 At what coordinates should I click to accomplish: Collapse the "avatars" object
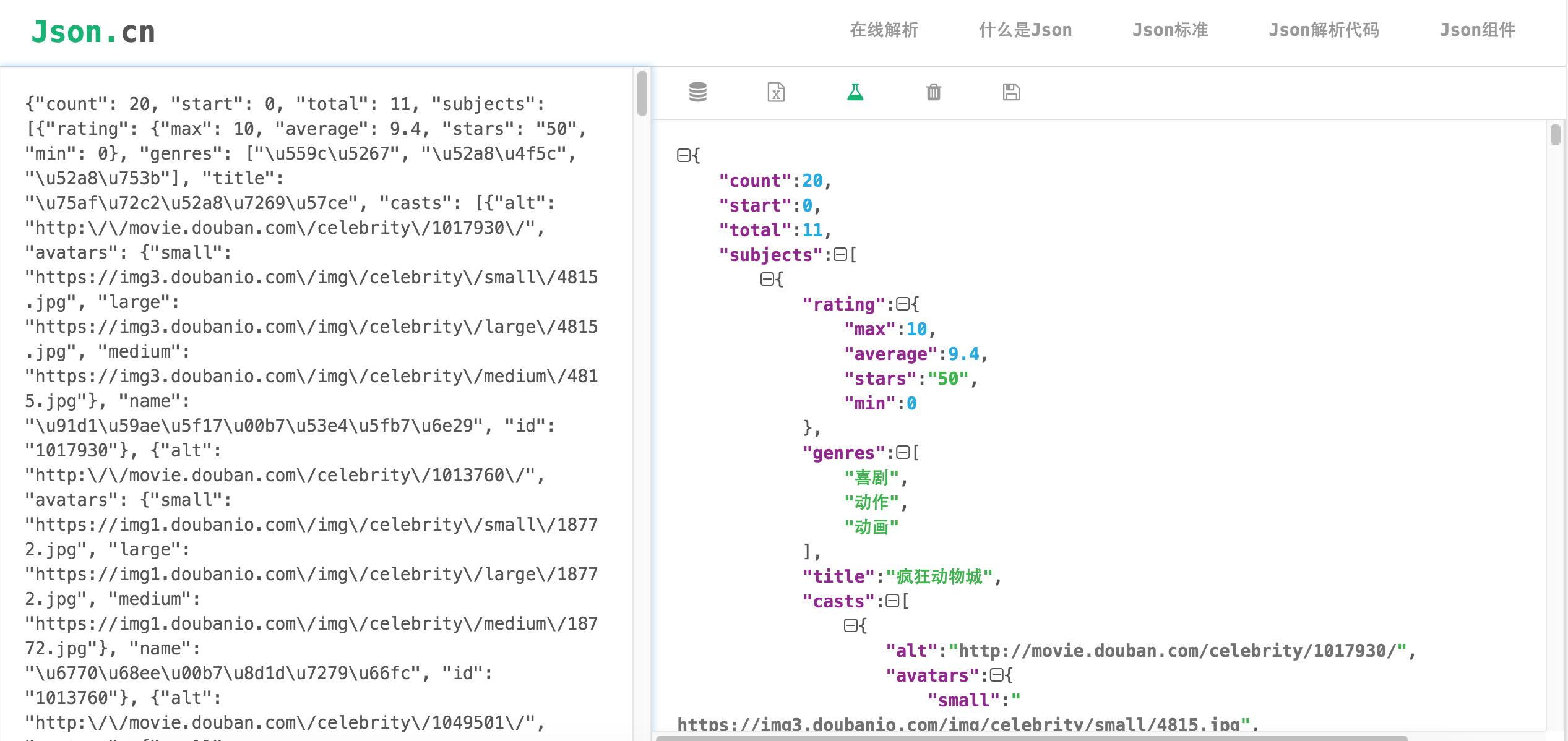click(996, 675)
